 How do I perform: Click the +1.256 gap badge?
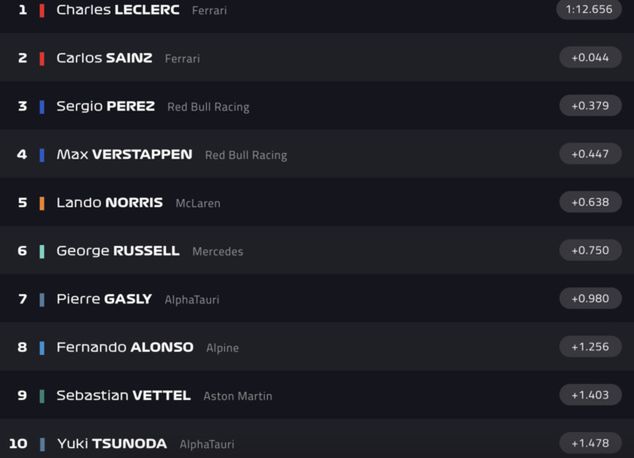click(x=590, y=347)
